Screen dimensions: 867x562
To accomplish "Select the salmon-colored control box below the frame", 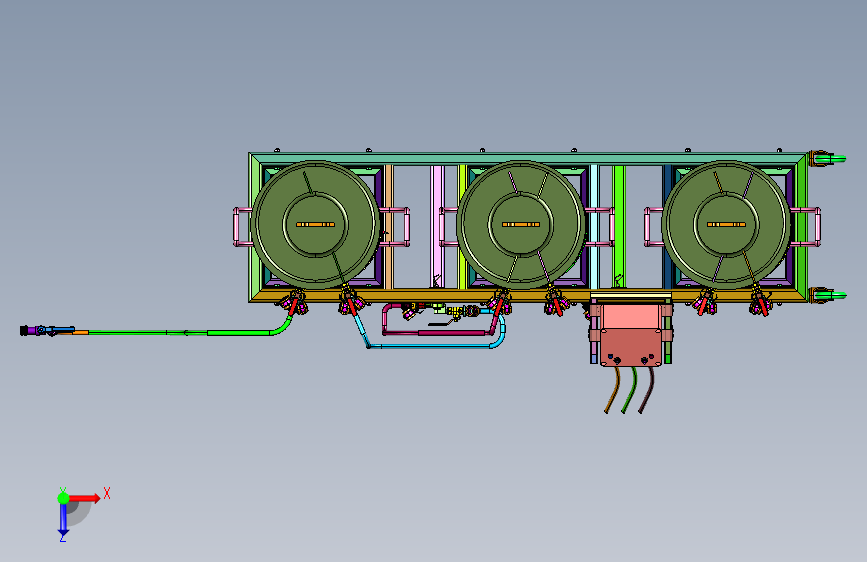I will 631,334.
